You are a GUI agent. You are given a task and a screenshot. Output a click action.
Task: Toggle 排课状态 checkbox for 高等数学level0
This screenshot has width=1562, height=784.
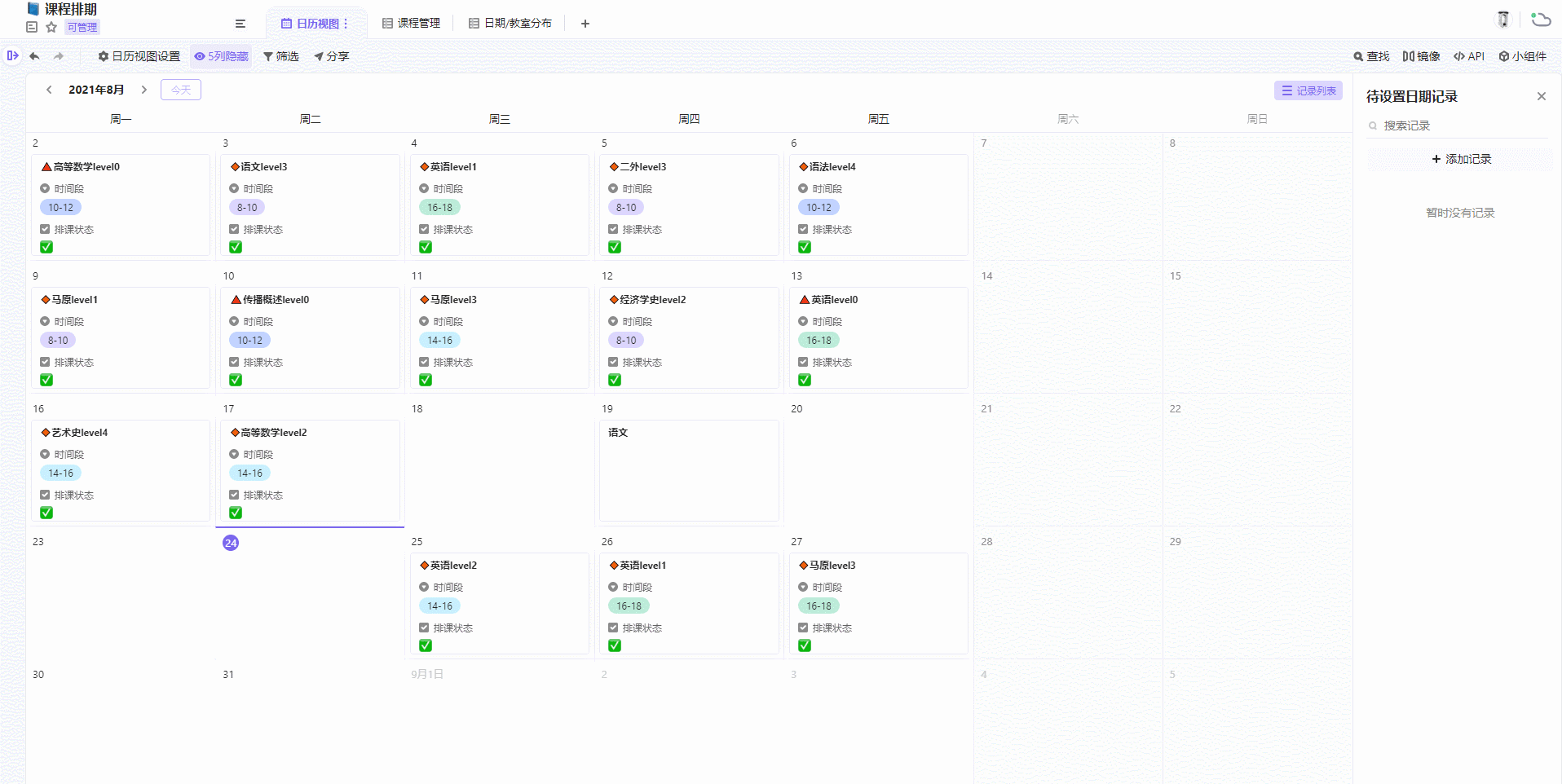click(x=46, y=247)
